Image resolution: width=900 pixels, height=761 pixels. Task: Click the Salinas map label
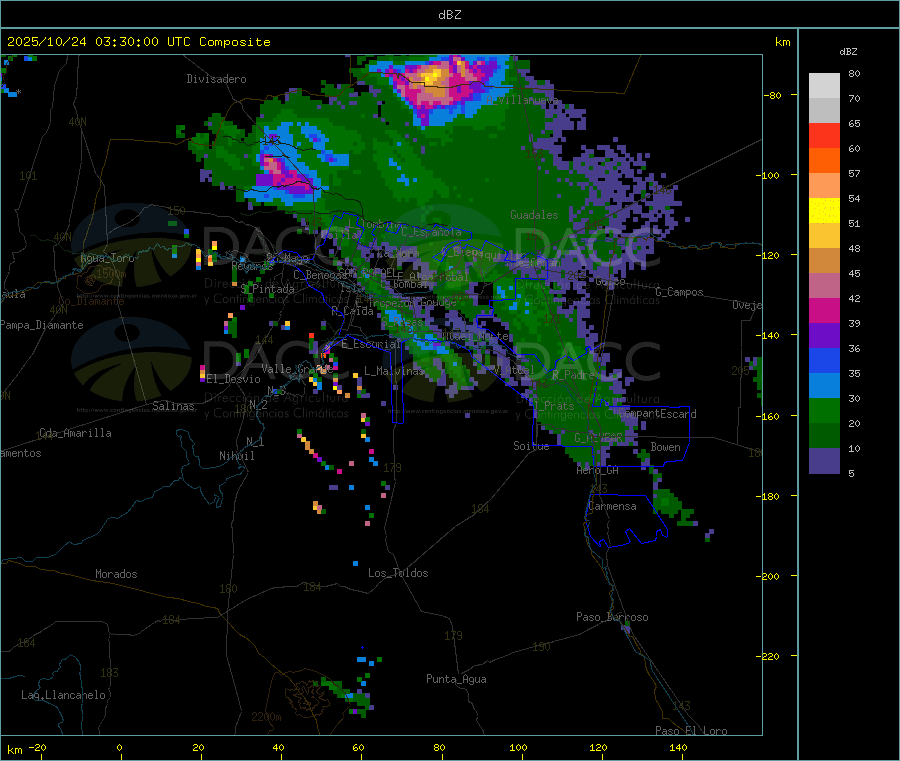pos(173,406)
